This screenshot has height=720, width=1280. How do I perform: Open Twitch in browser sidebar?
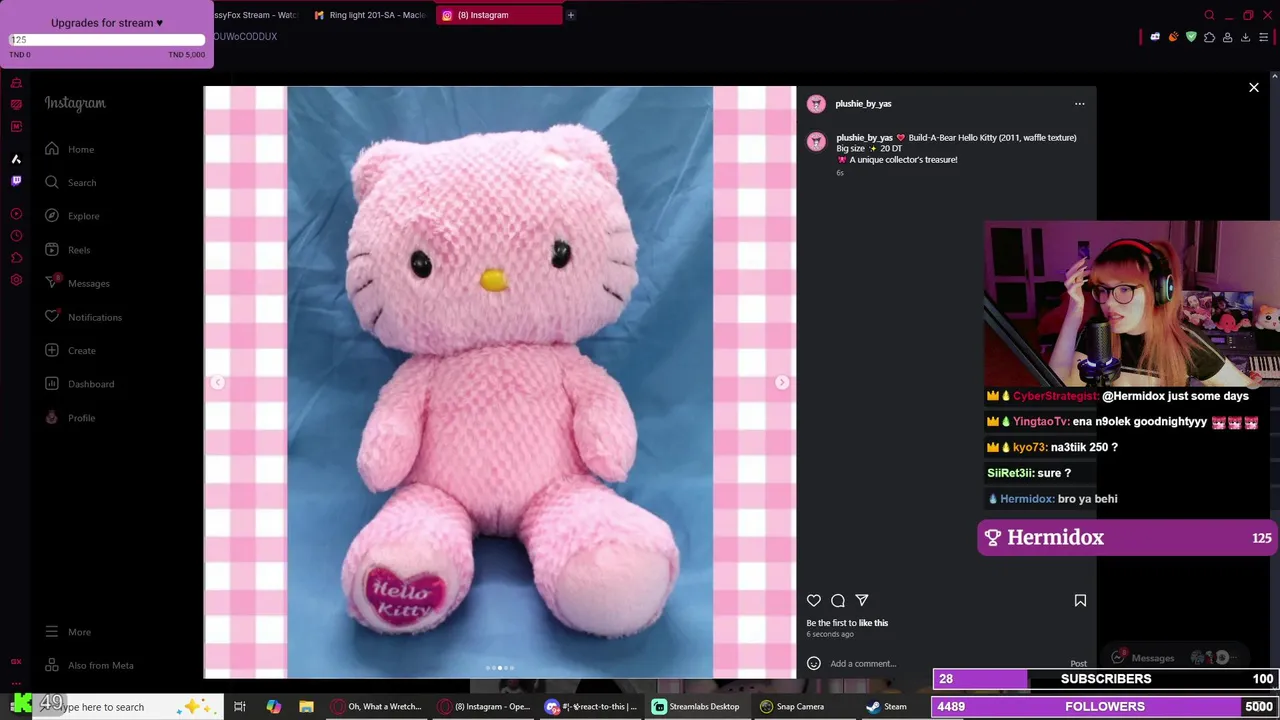(16, 181)
